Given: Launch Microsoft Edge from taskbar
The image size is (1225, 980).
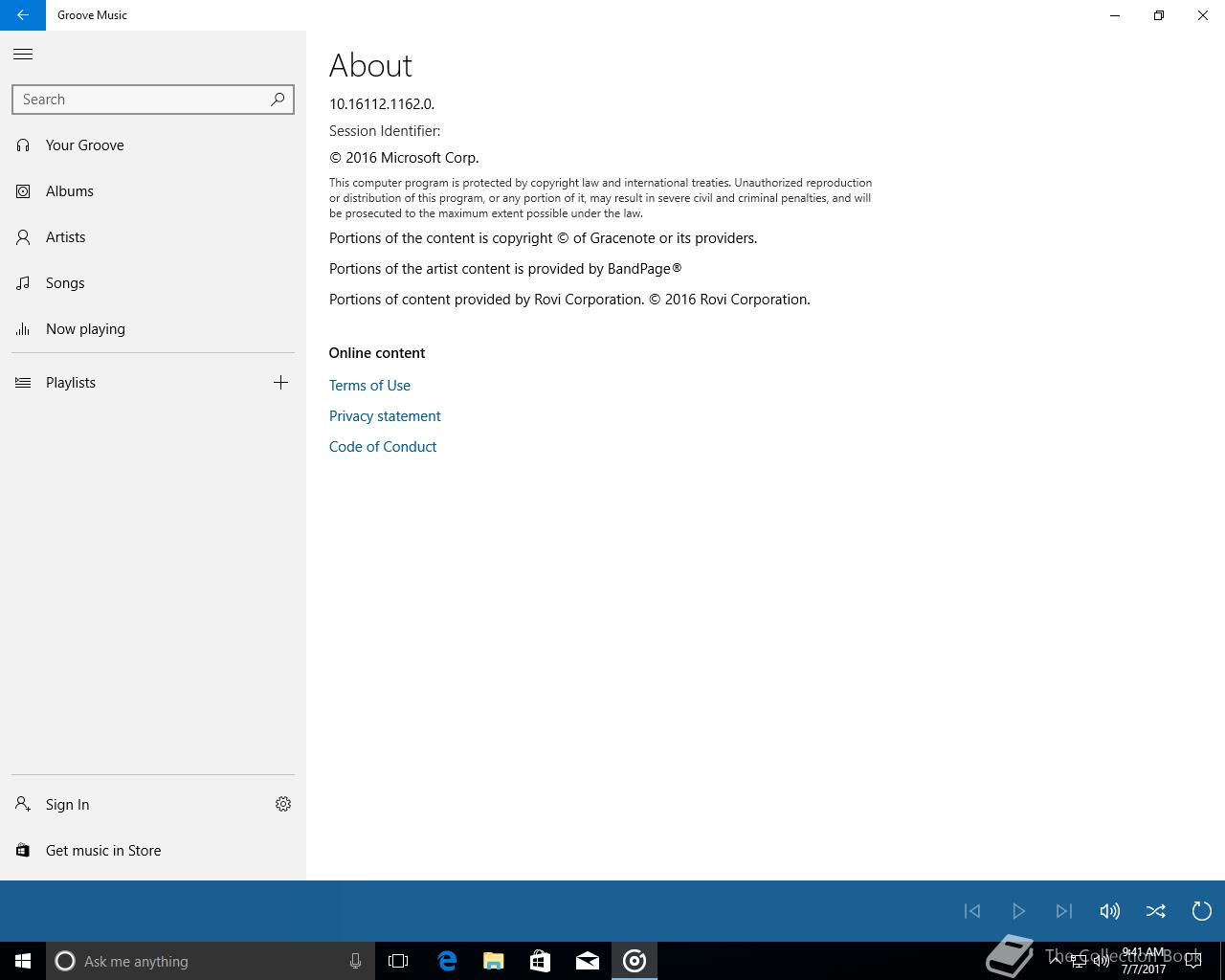Looking at the screenshot, I should point(447,961).
